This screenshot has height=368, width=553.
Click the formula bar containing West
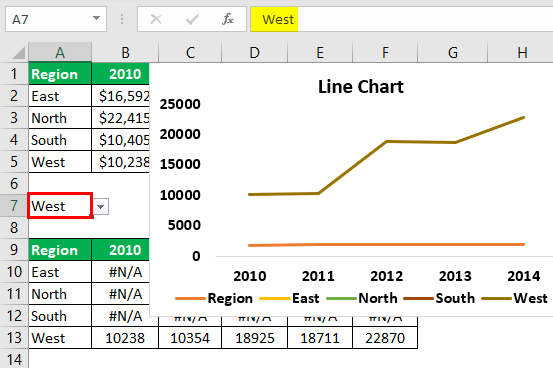tap(402, 19)
